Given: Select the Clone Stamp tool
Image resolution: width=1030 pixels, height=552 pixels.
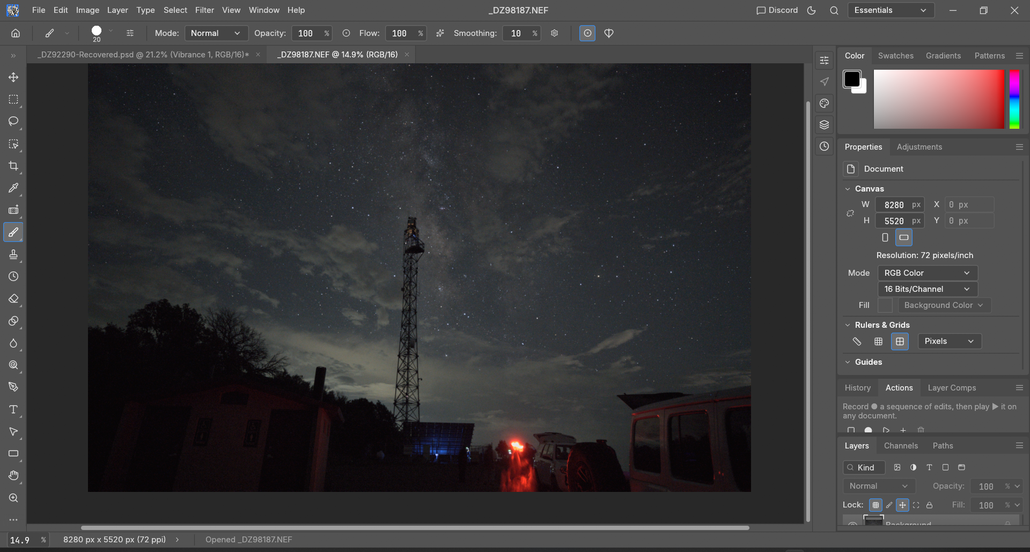Looking at the screenshot, I should click(13, 254).
